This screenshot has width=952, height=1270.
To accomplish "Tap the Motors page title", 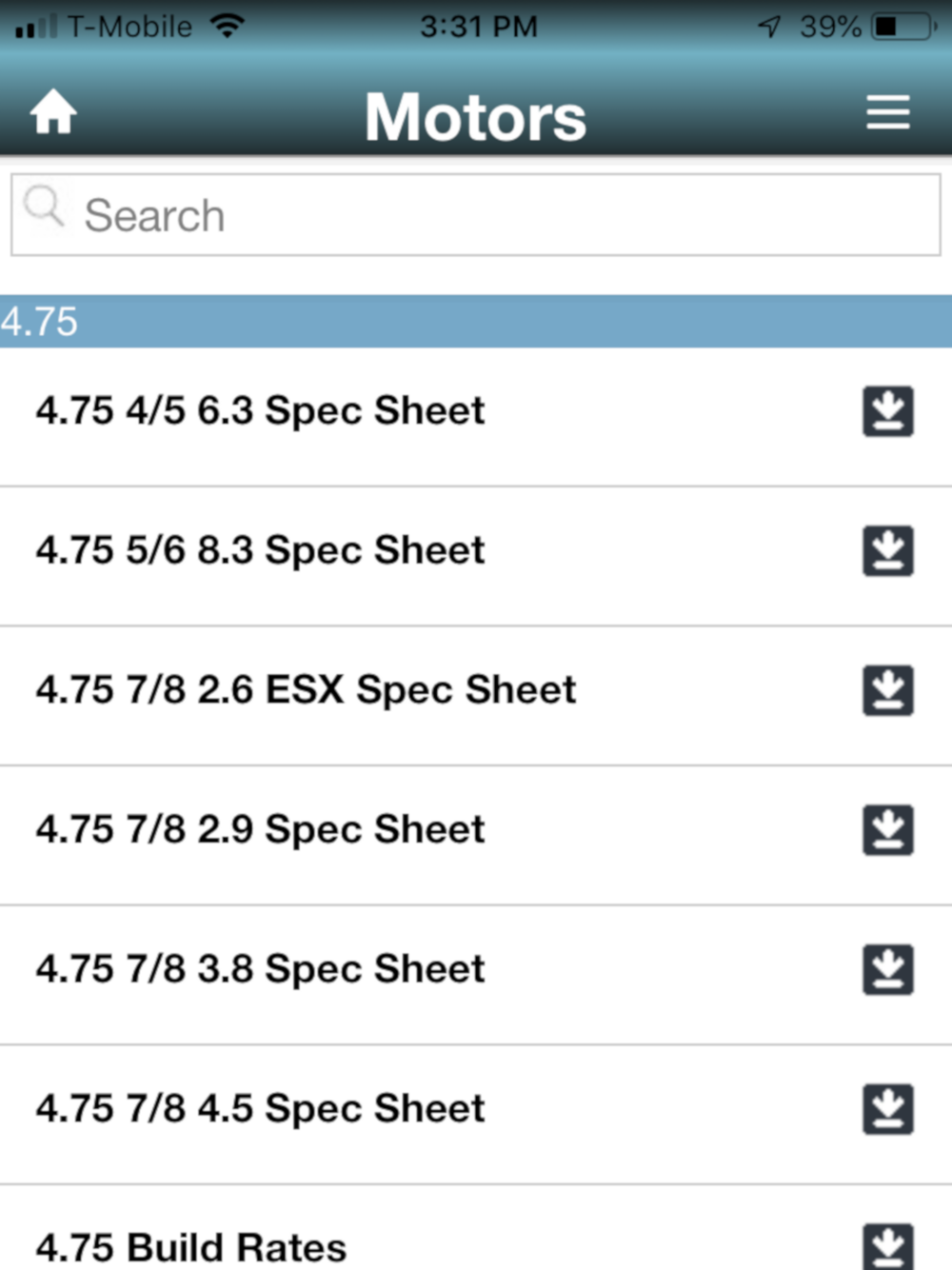I will click(x=475, y=117).
